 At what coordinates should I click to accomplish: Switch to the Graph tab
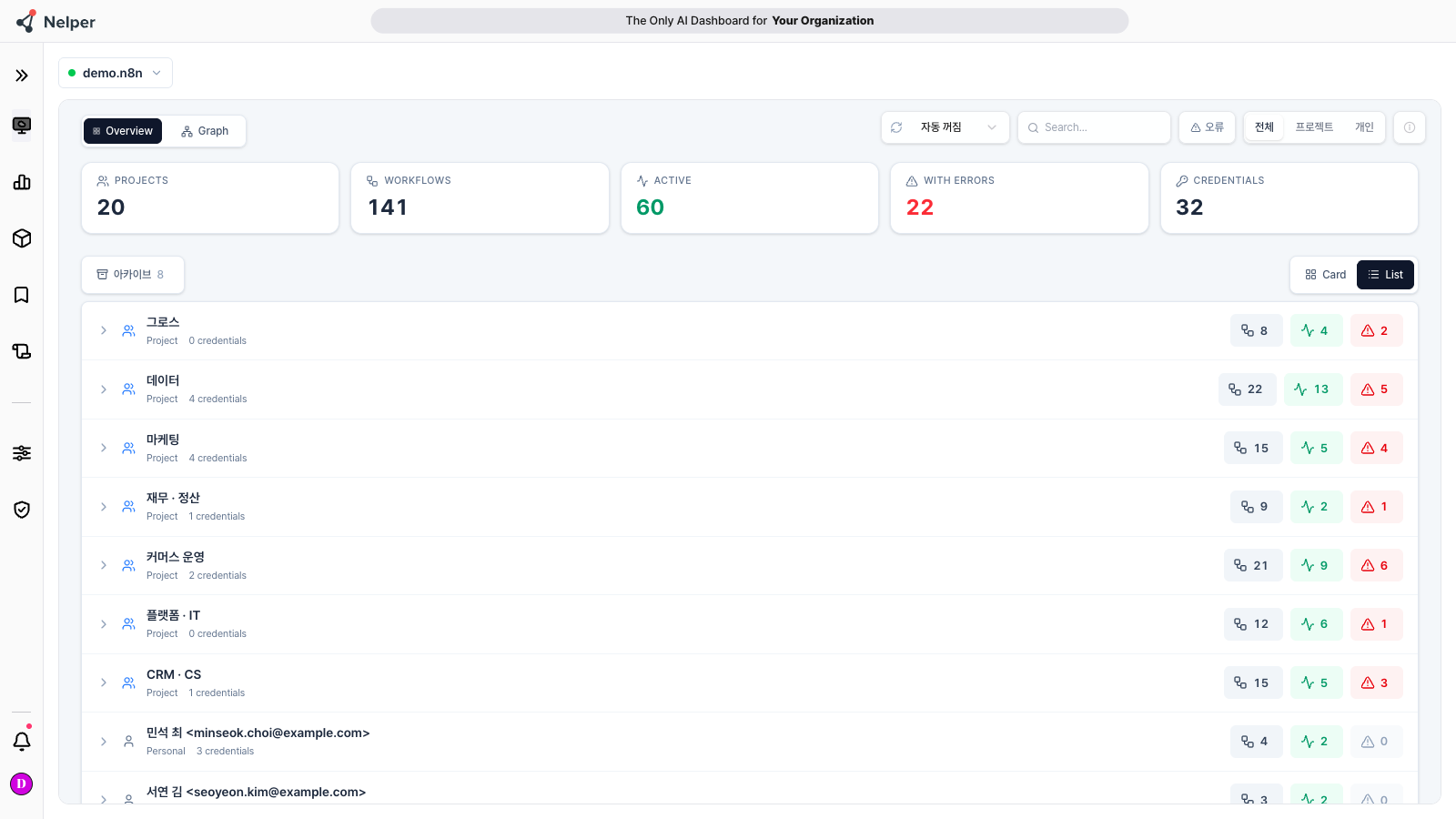point(205,131)
